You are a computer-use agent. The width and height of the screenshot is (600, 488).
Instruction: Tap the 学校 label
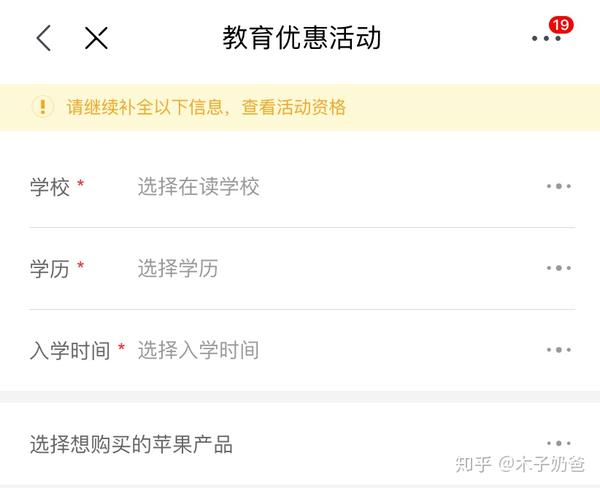click(x=50, y=187)
